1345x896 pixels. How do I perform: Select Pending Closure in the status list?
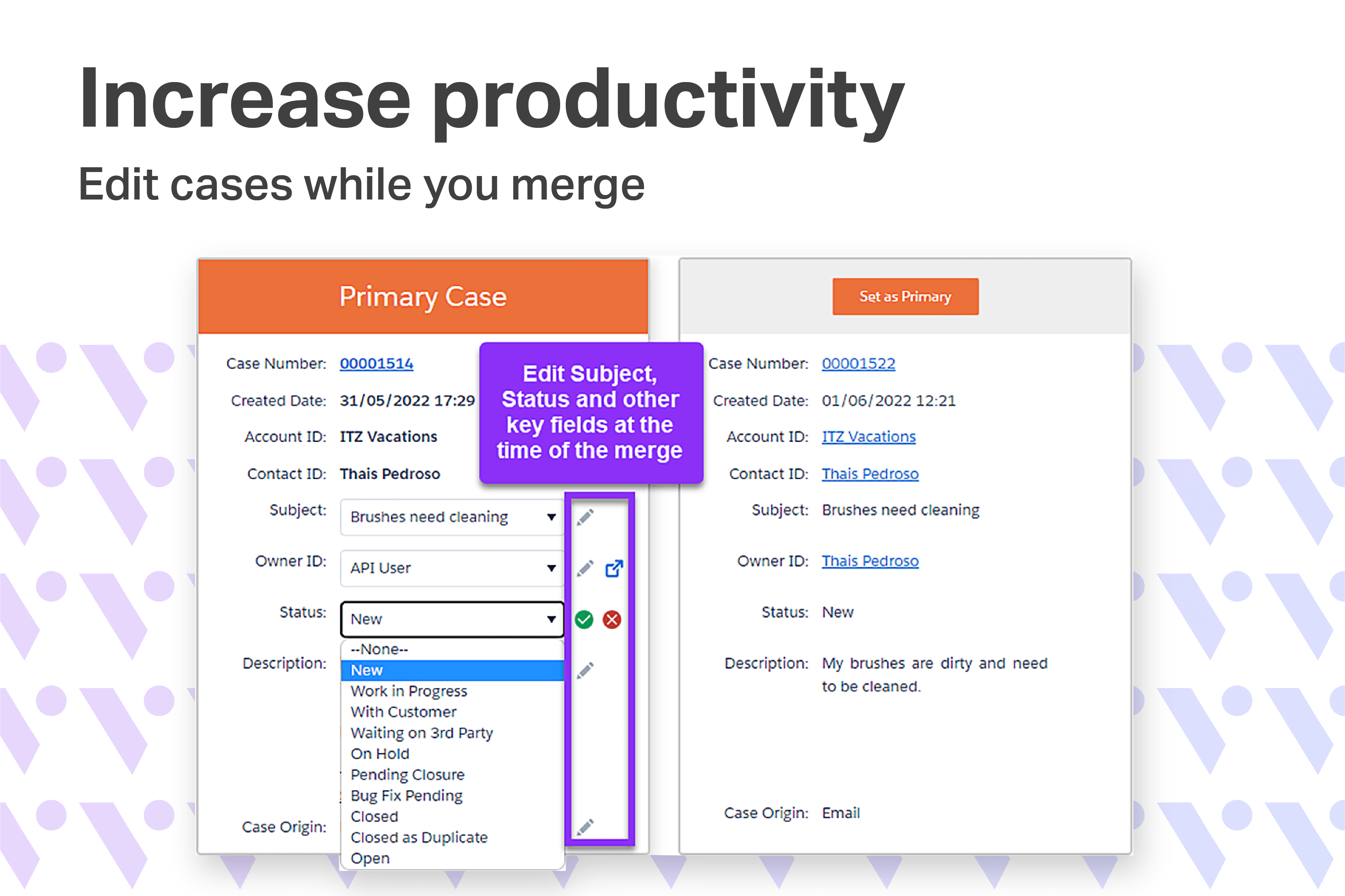[407, 774]
